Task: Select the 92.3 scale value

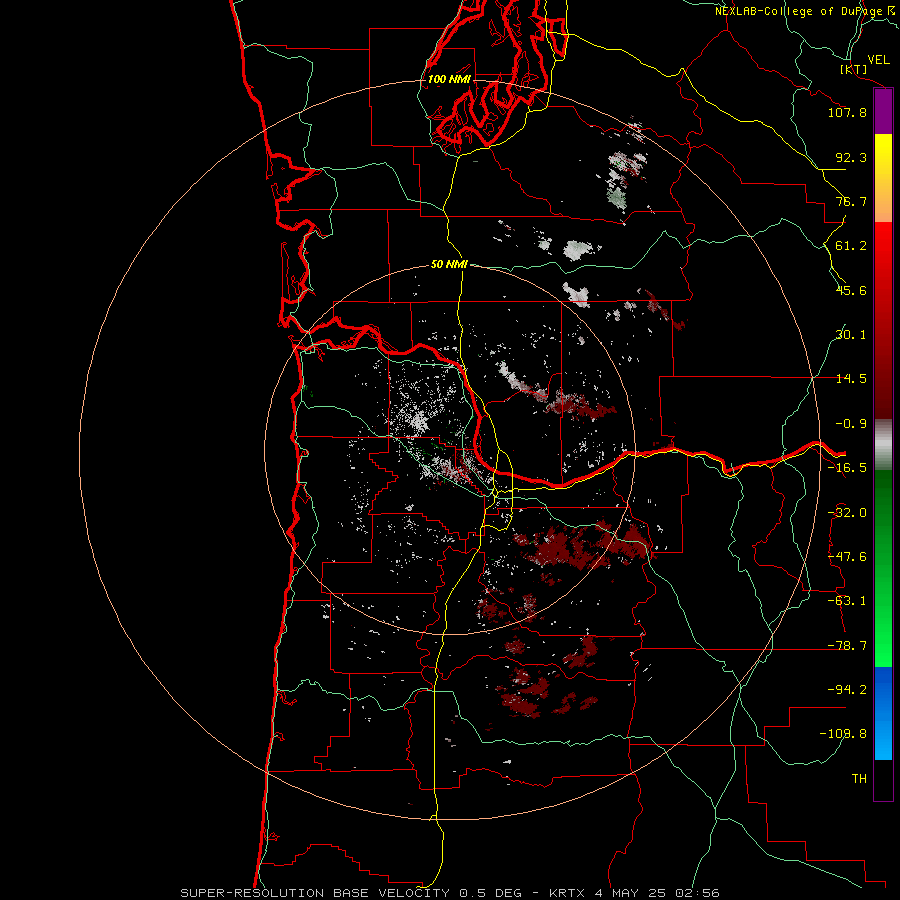Action: 851,157
